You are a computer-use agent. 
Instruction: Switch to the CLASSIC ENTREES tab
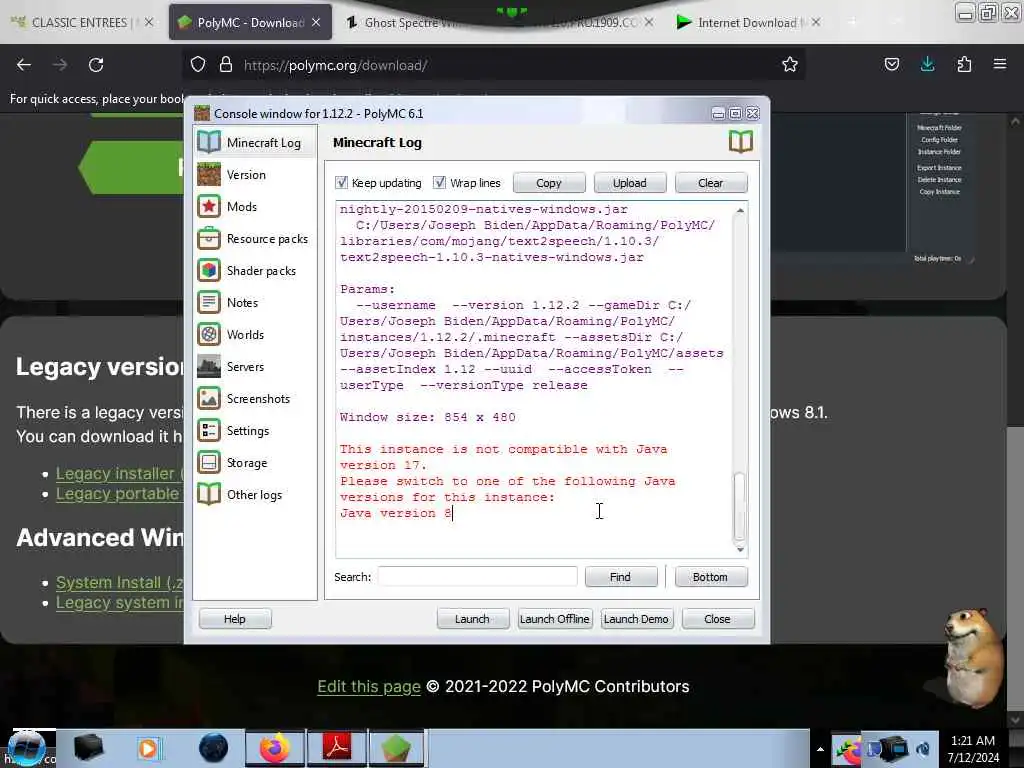click(x=83, y=22)
